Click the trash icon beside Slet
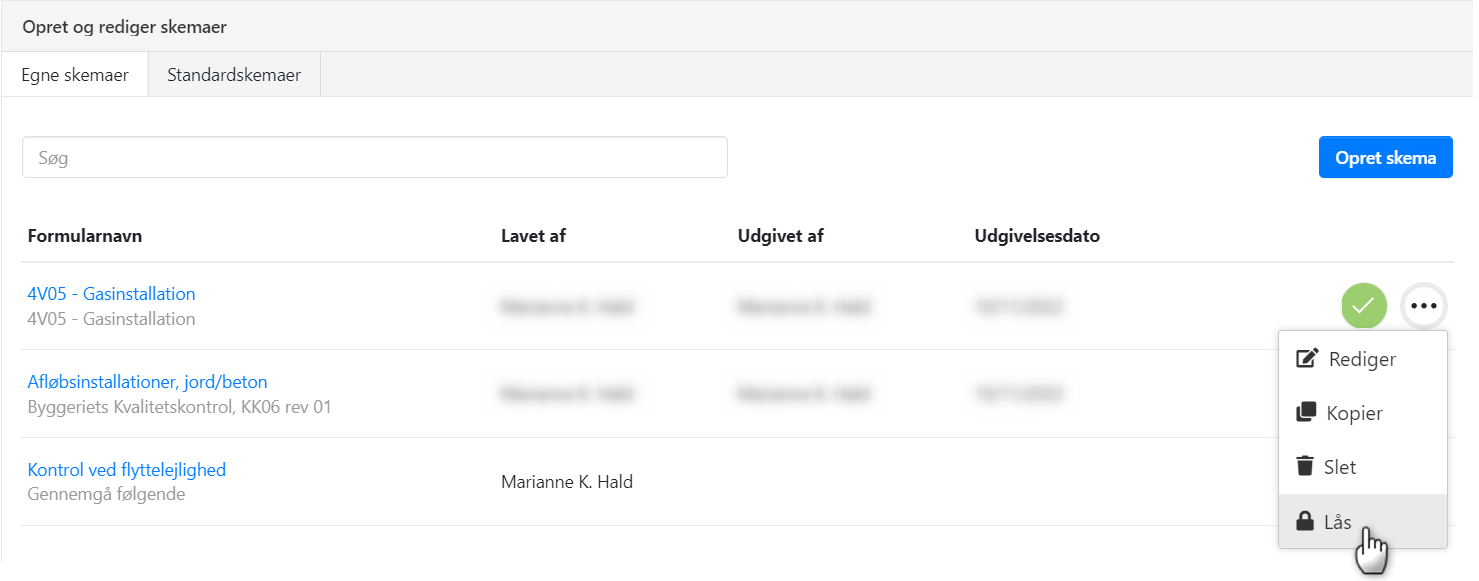Viewport: 1479px width, 581px height. pos(1305,467)
